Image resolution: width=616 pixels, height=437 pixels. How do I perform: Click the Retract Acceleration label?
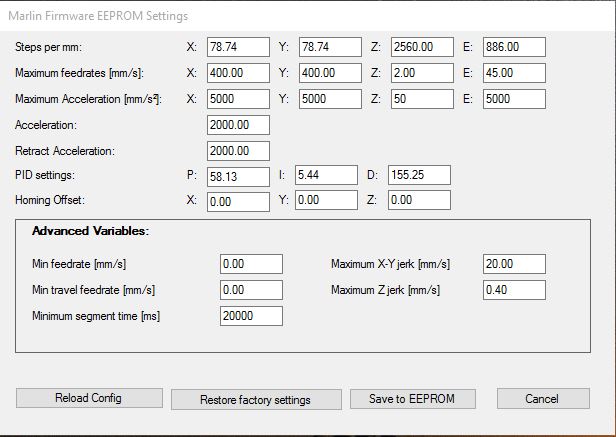(x=65, y=151)
